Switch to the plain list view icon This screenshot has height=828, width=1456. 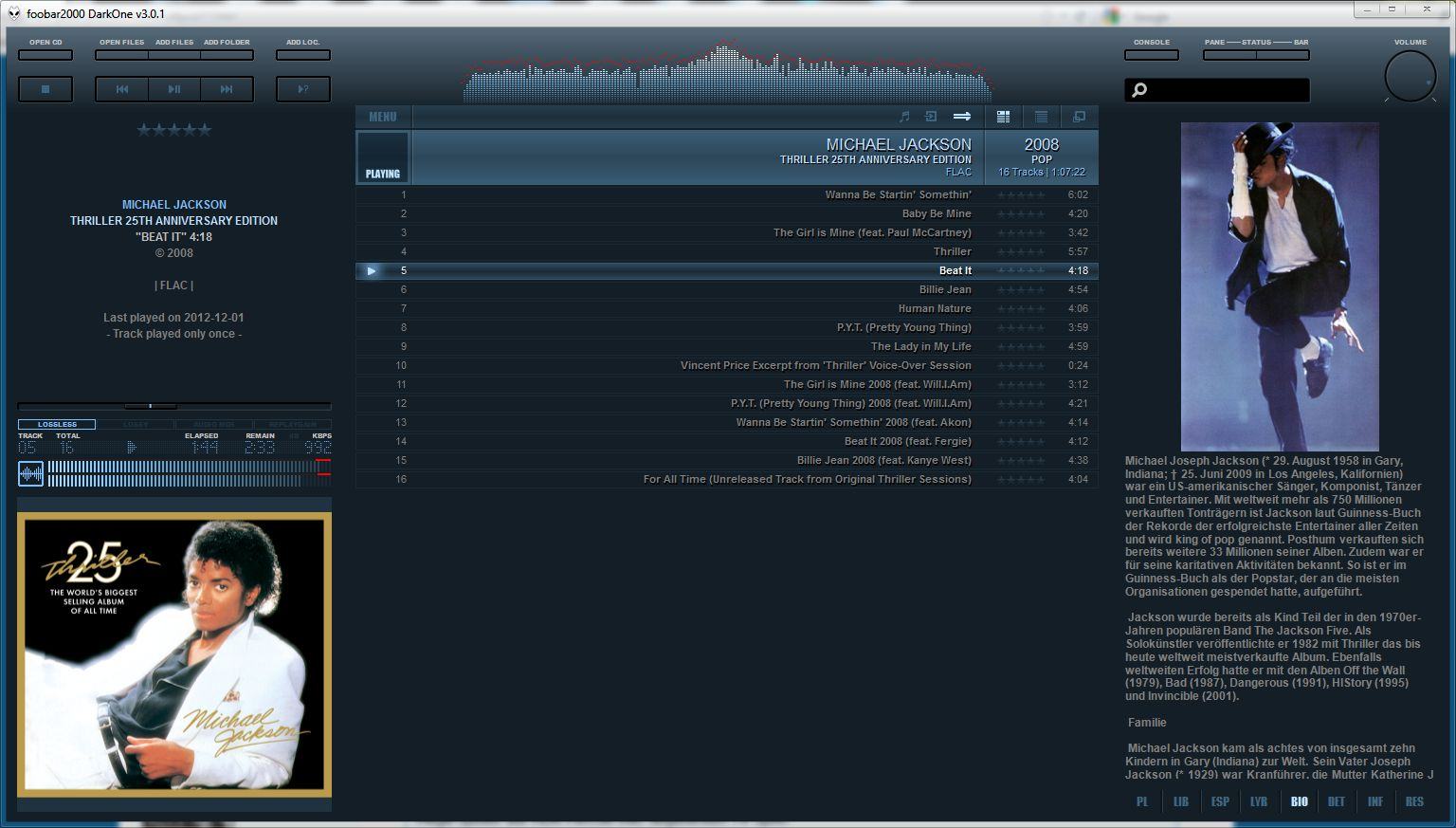pyautogui.click(x=1041, y=117)
